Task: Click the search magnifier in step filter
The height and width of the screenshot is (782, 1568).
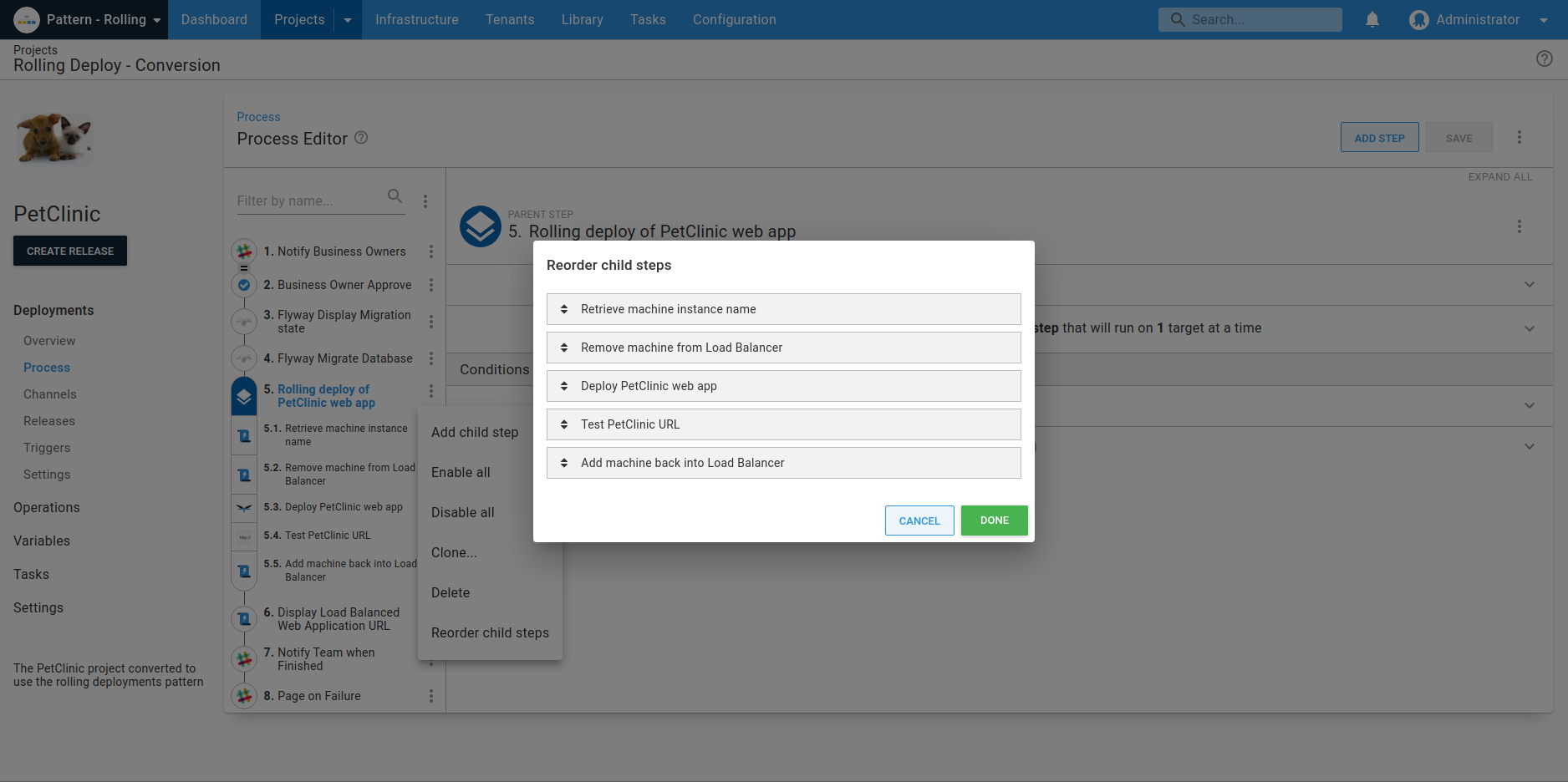Action: pyautogui.click(x=395, y=196)
